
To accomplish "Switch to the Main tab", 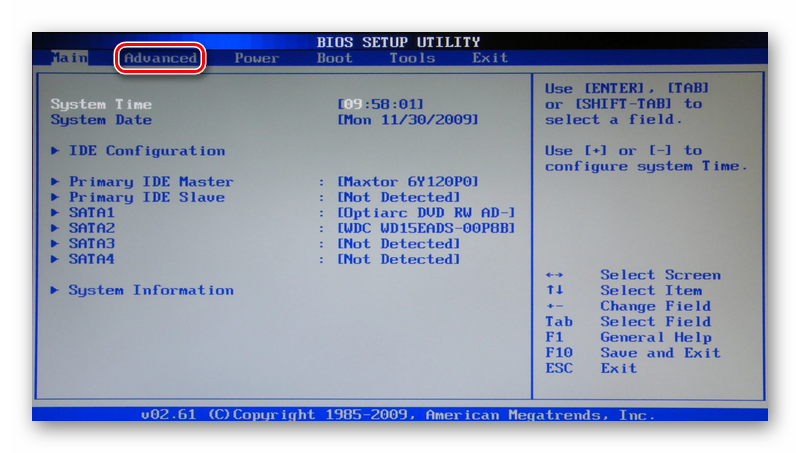I will click(69, 58).
